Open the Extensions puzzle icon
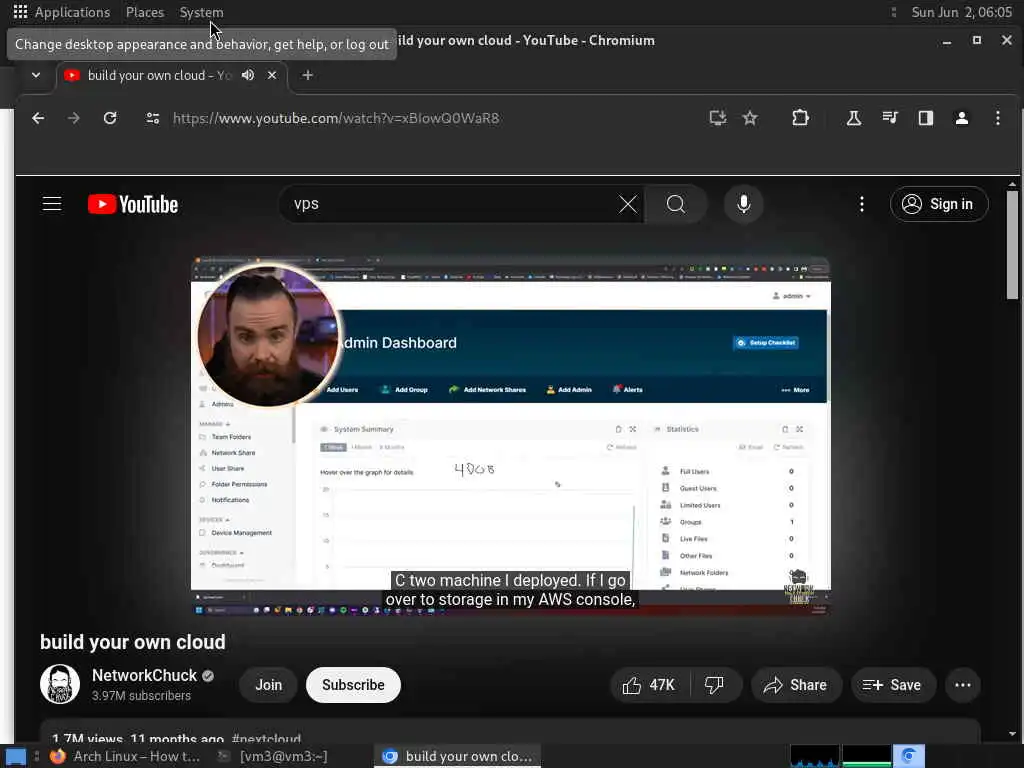 coord(800,118)
